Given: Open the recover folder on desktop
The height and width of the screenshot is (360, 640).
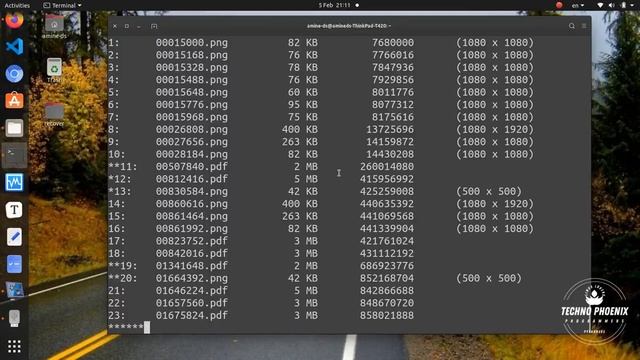Looking at the screenshot, I should pyautogui.click(x=54, y=114).
